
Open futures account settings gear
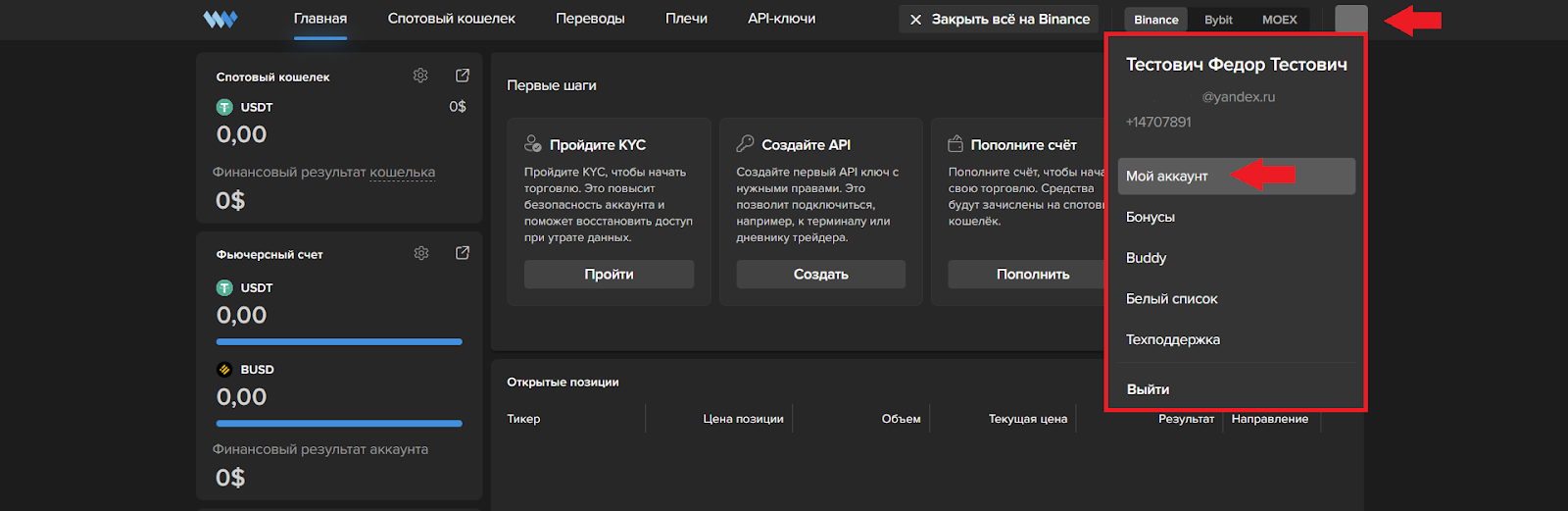(421, 253)
